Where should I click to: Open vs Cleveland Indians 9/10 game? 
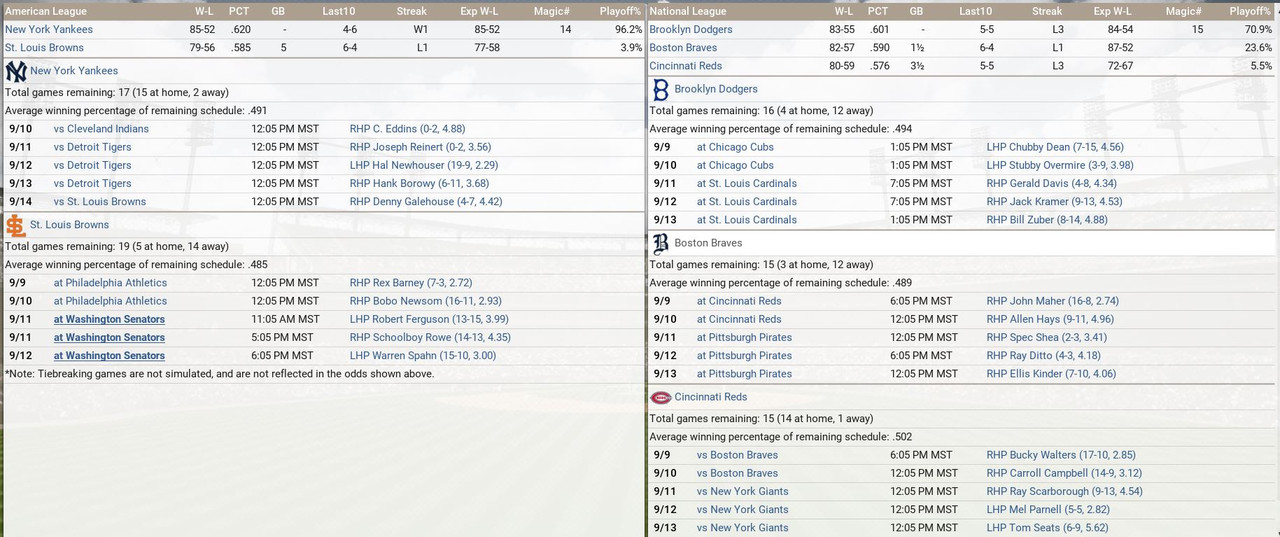point(101,129)
